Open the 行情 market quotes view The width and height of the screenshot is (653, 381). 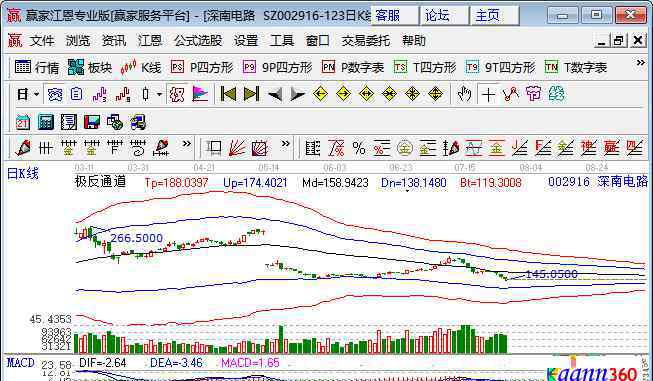tap(37, 67)
